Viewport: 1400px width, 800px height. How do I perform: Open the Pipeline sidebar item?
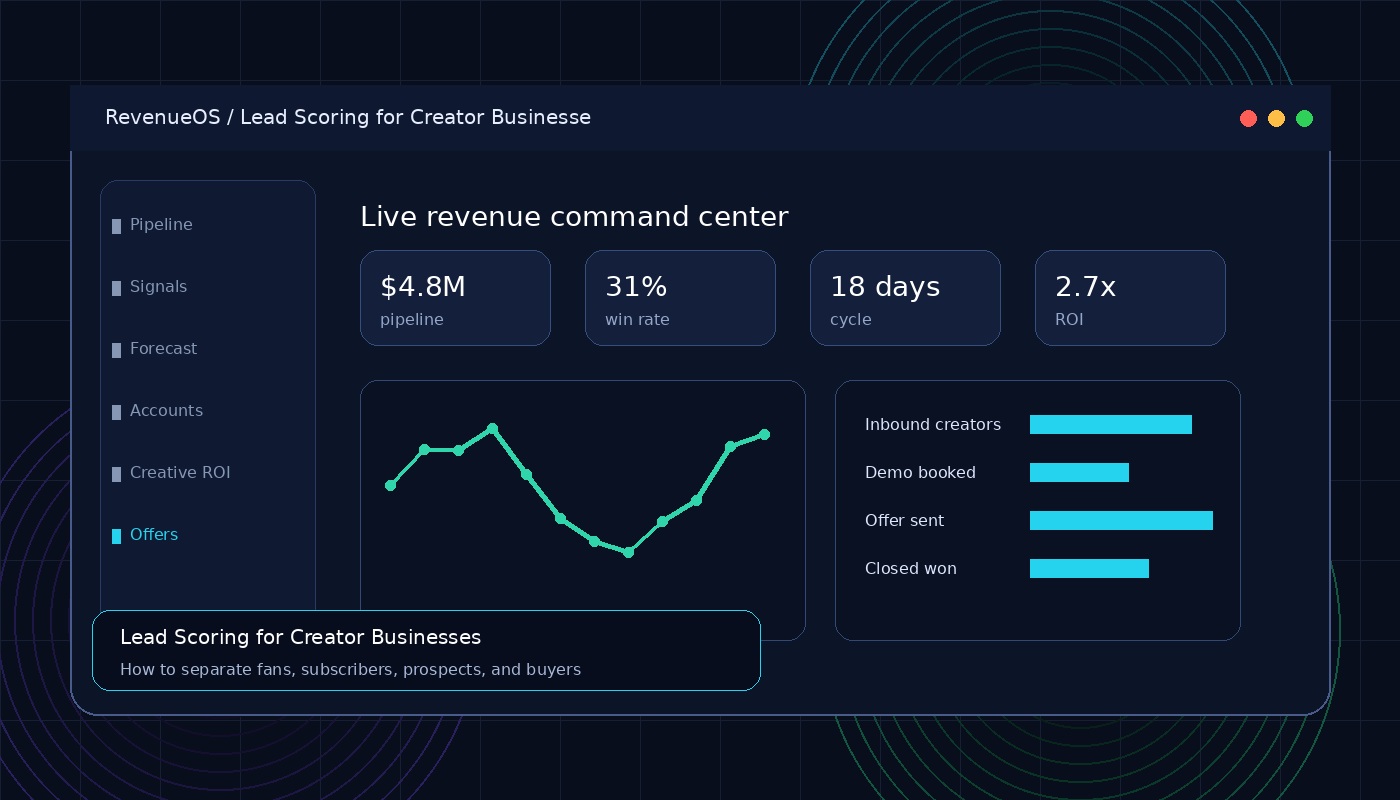(x=161, y=225)
